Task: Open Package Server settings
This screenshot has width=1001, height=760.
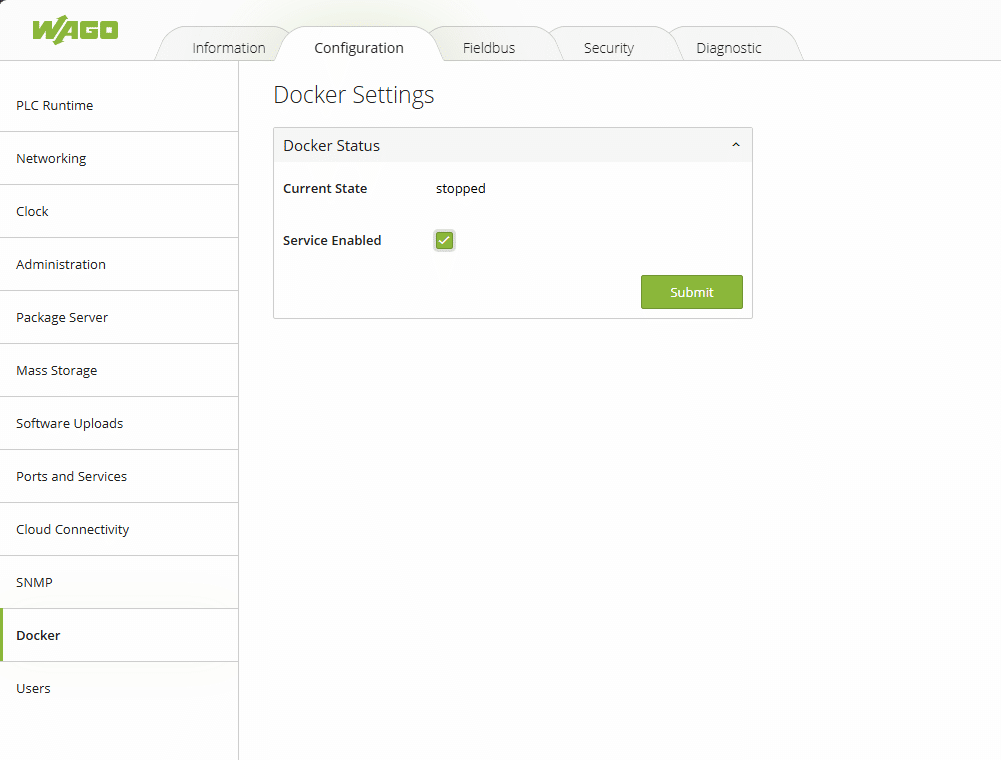Action: pos(119,317)
